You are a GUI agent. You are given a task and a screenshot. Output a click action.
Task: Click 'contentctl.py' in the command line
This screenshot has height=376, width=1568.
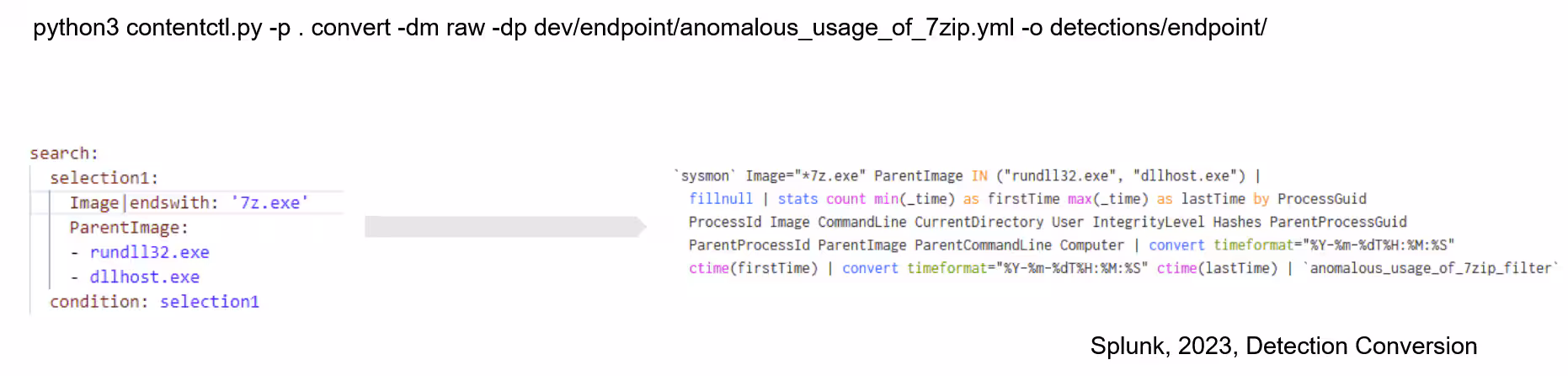tap(194, 28)
